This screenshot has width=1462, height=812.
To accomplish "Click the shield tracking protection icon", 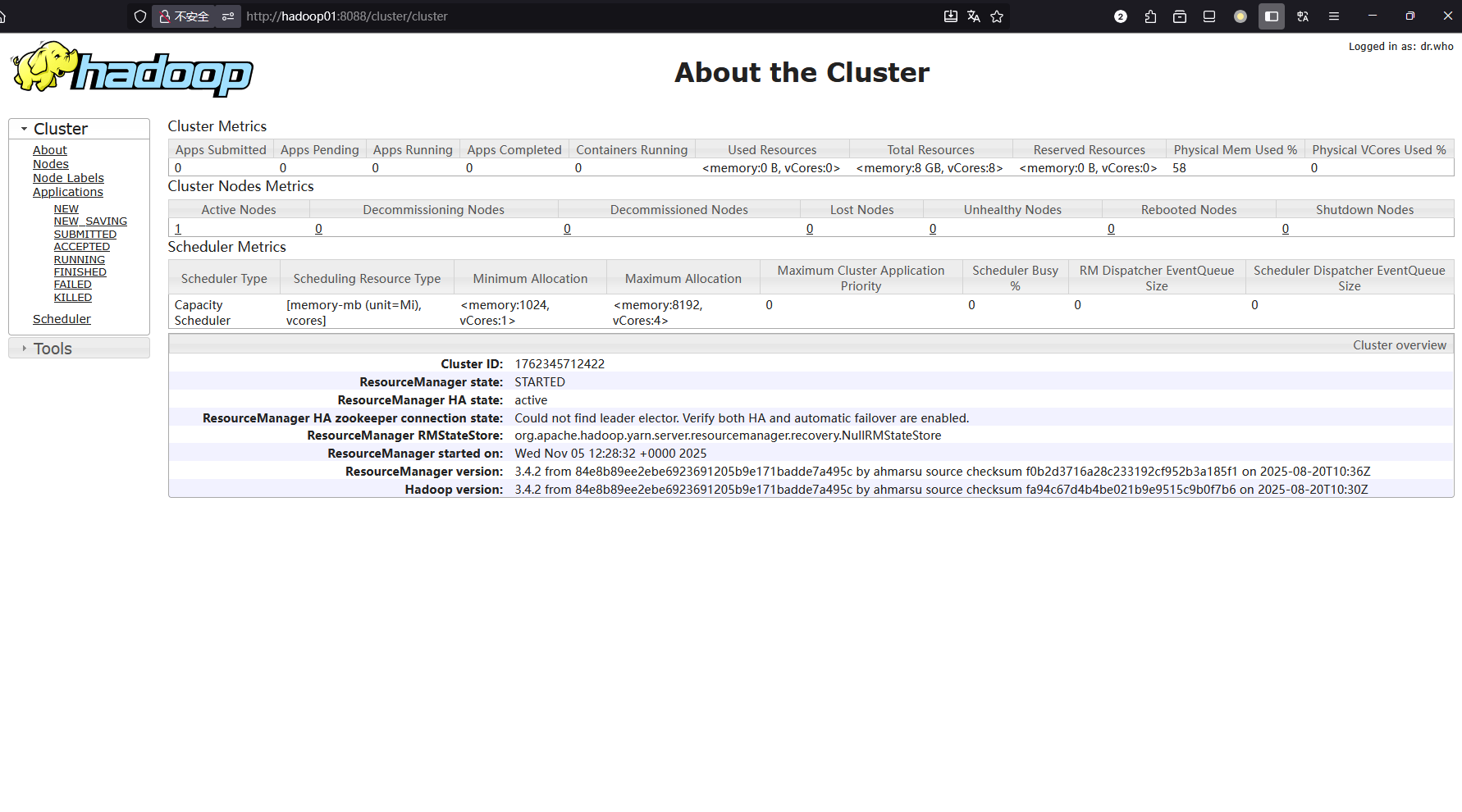I will [x=140, y=16].
